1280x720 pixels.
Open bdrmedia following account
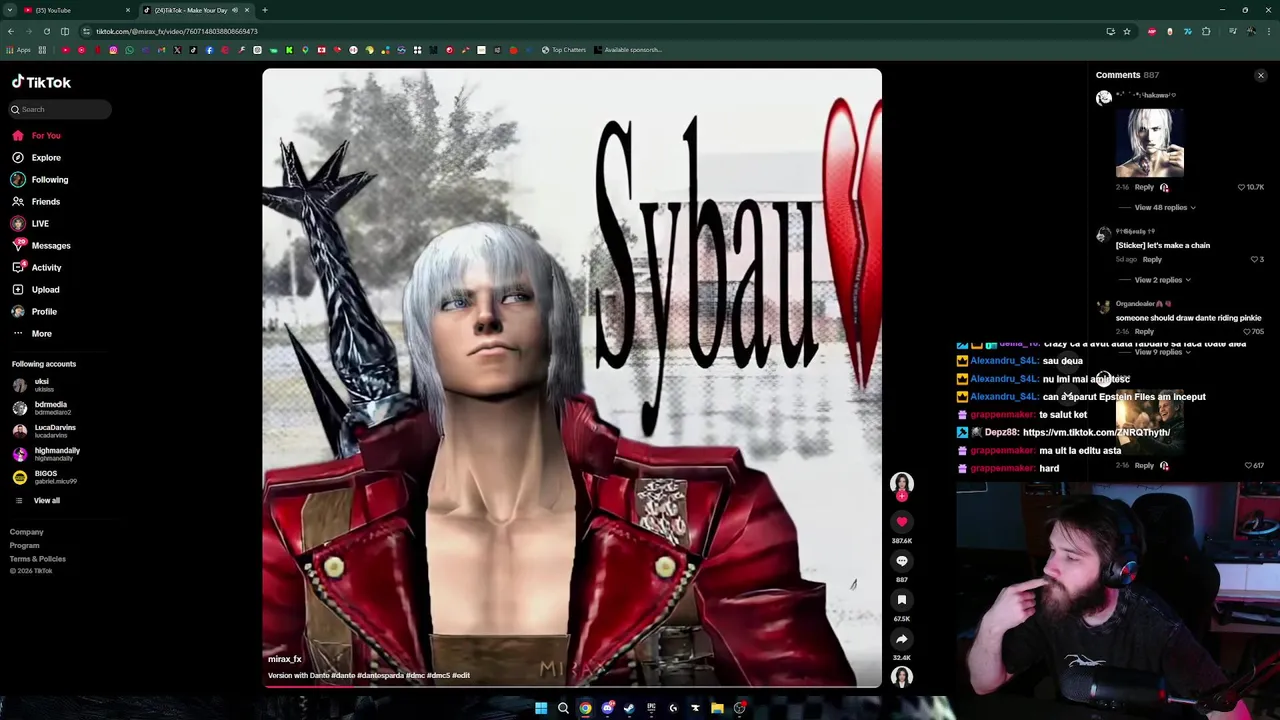pos(42,408)
